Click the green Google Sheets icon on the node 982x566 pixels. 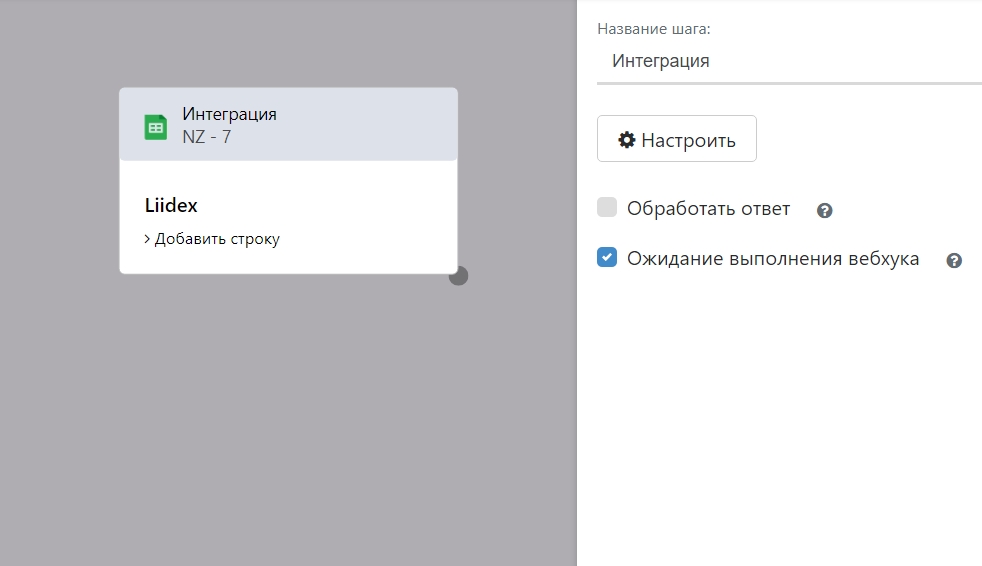(x=155, y=127)
